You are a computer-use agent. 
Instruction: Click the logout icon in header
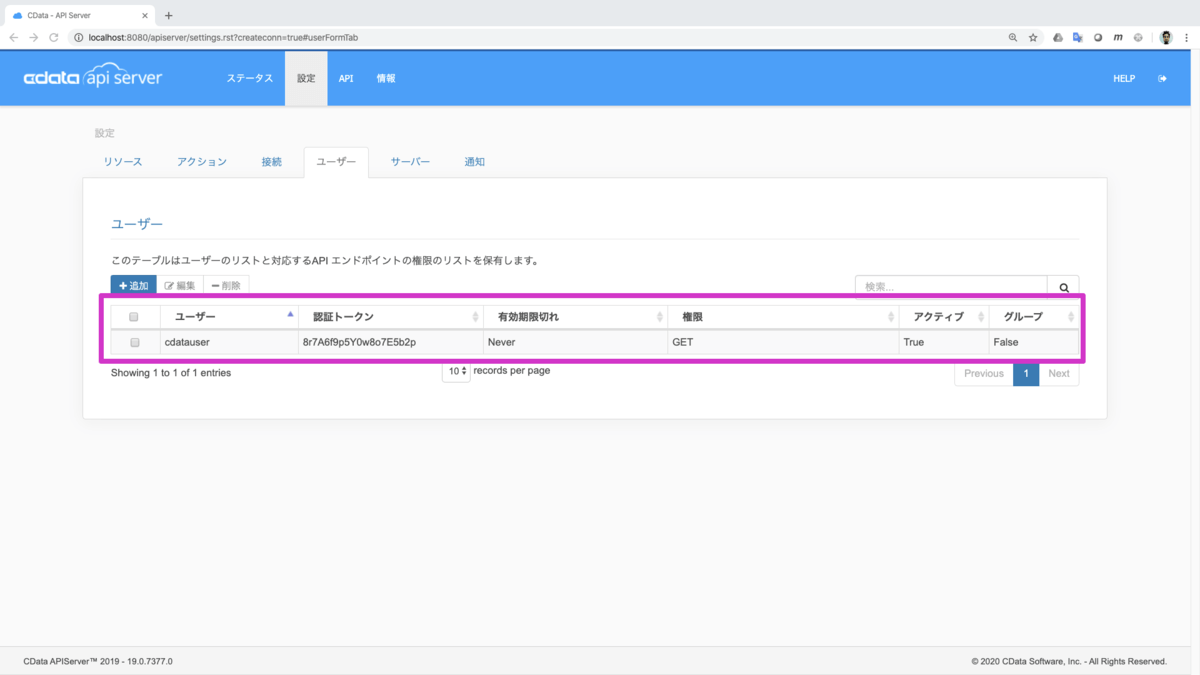click(1162, 78)
